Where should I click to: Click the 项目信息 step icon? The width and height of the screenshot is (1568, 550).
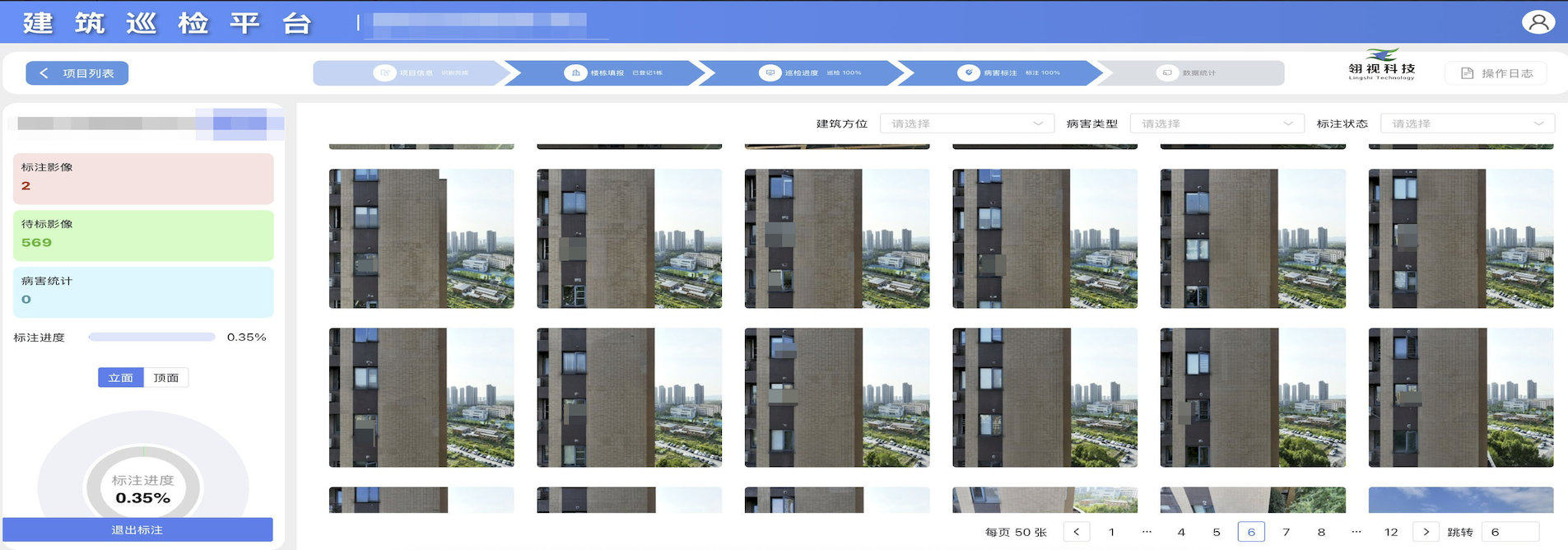coord(384,72)
